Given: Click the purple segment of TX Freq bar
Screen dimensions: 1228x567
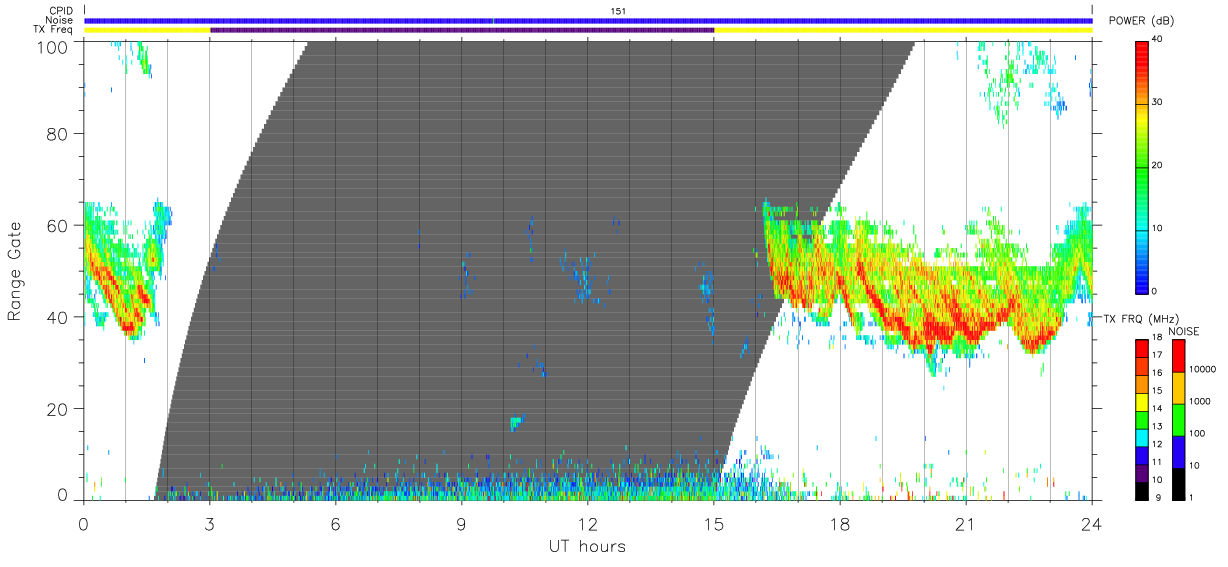Looking at the screenshot, I should click(462, 30).
